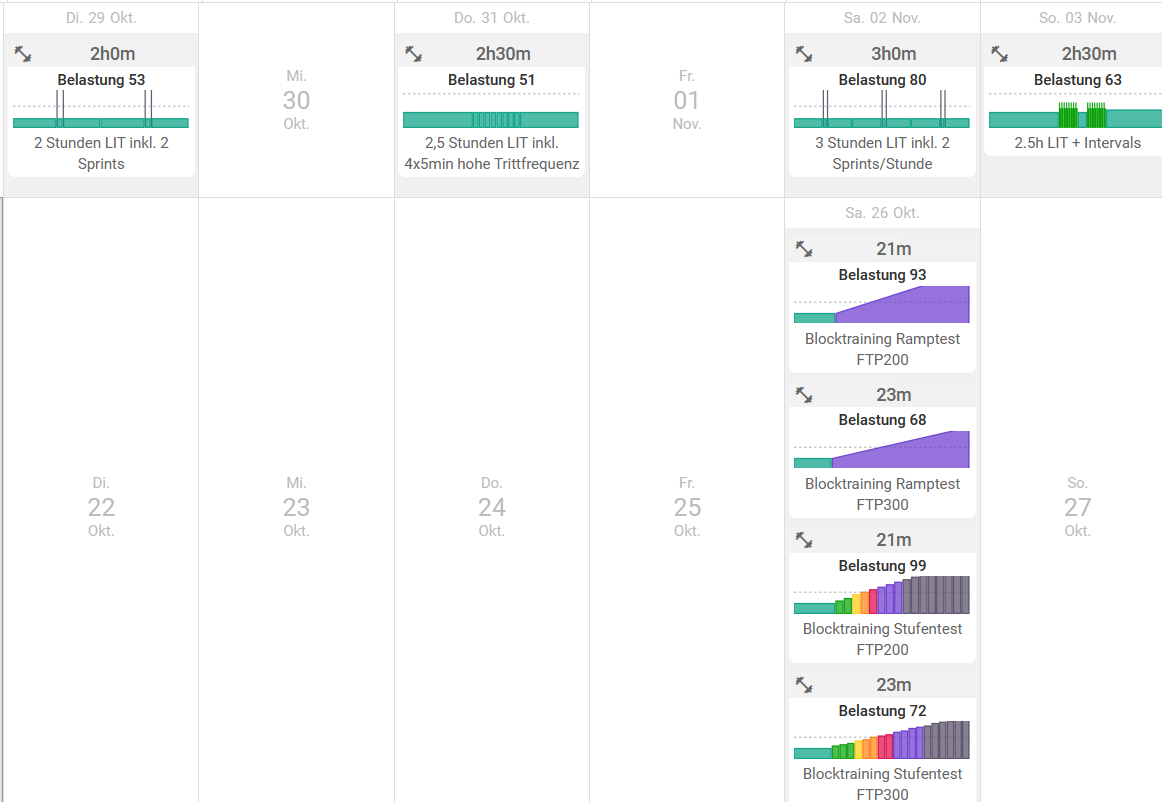Click the Belastung 63 interval chart
This screenshot has width=1162, height=802.
click(x=1075, y=115)
